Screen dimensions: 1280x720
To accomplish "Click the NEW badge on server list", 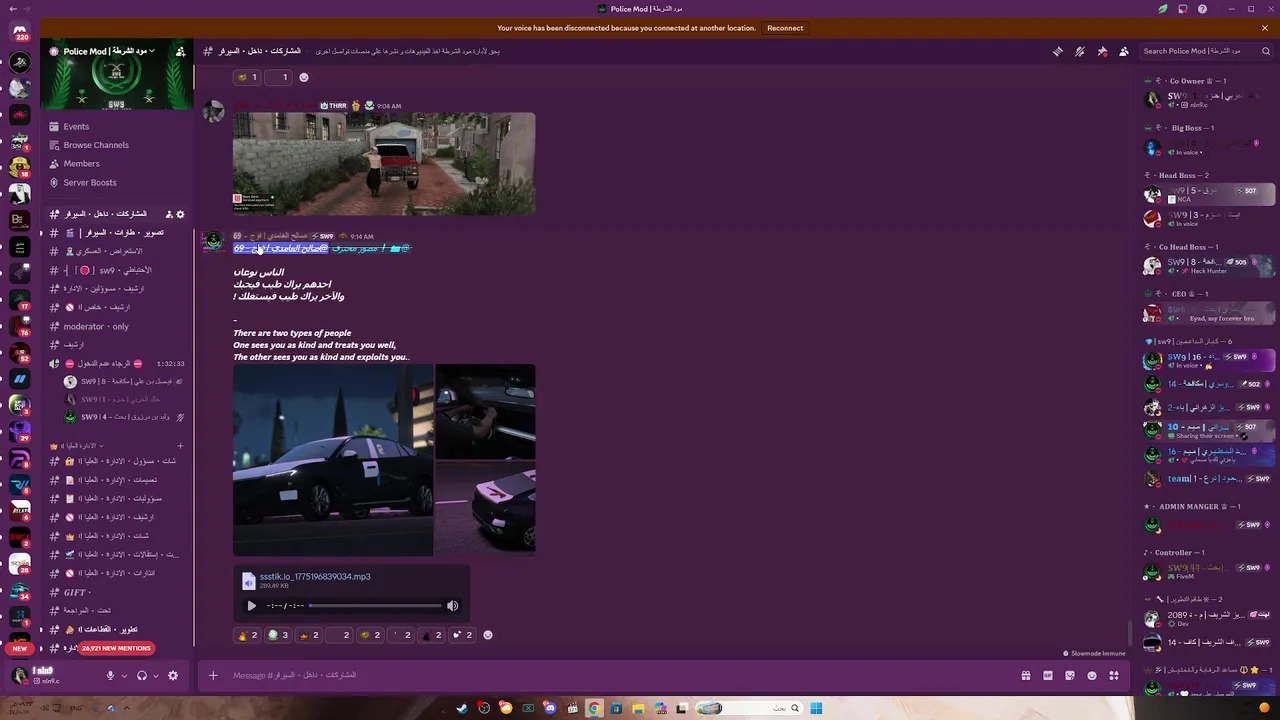I will pyautogui.click(x=19, y=648).
